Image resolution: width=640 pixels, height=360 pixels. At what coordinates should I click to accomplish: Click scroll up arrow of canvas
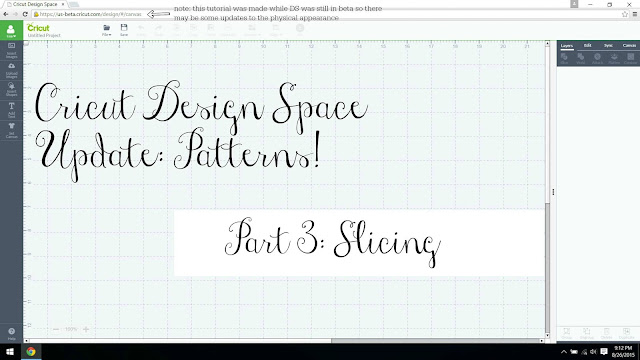point(548,43)
